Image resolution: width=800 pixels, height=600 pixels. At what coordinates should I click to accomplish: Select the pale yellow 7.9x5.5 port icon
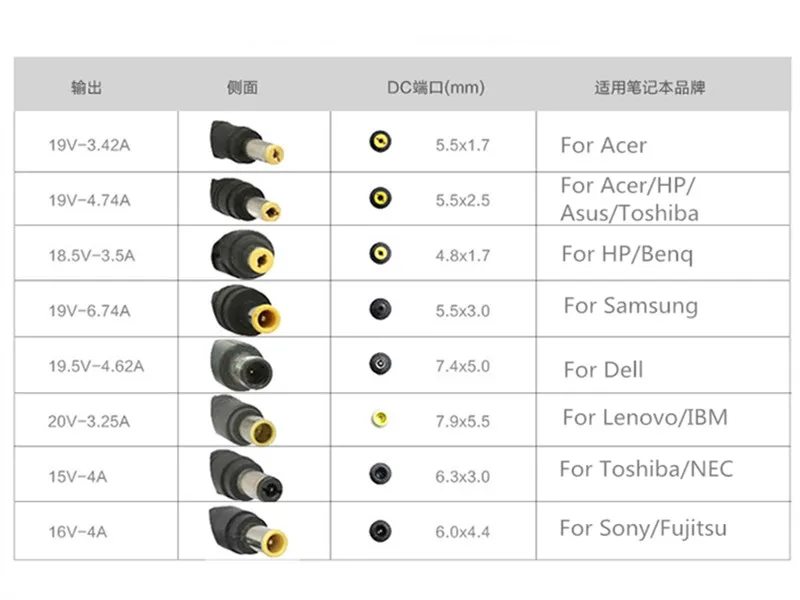click(380, 419)
